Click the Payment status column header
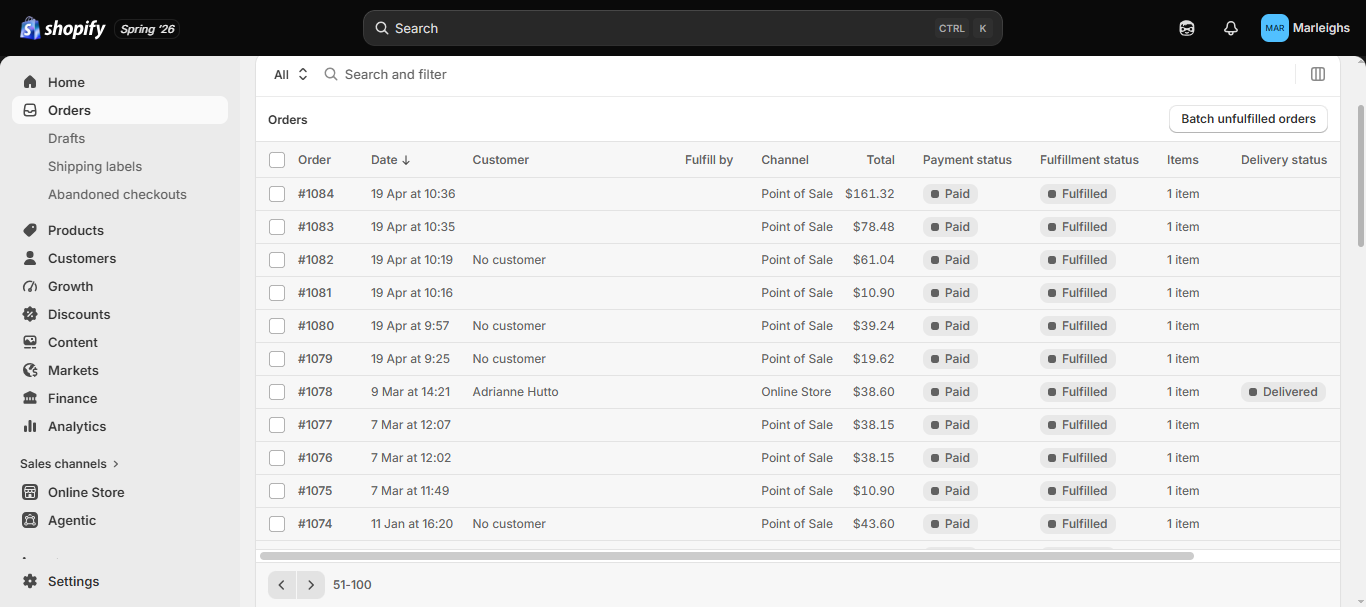 [x=967, y=160]
